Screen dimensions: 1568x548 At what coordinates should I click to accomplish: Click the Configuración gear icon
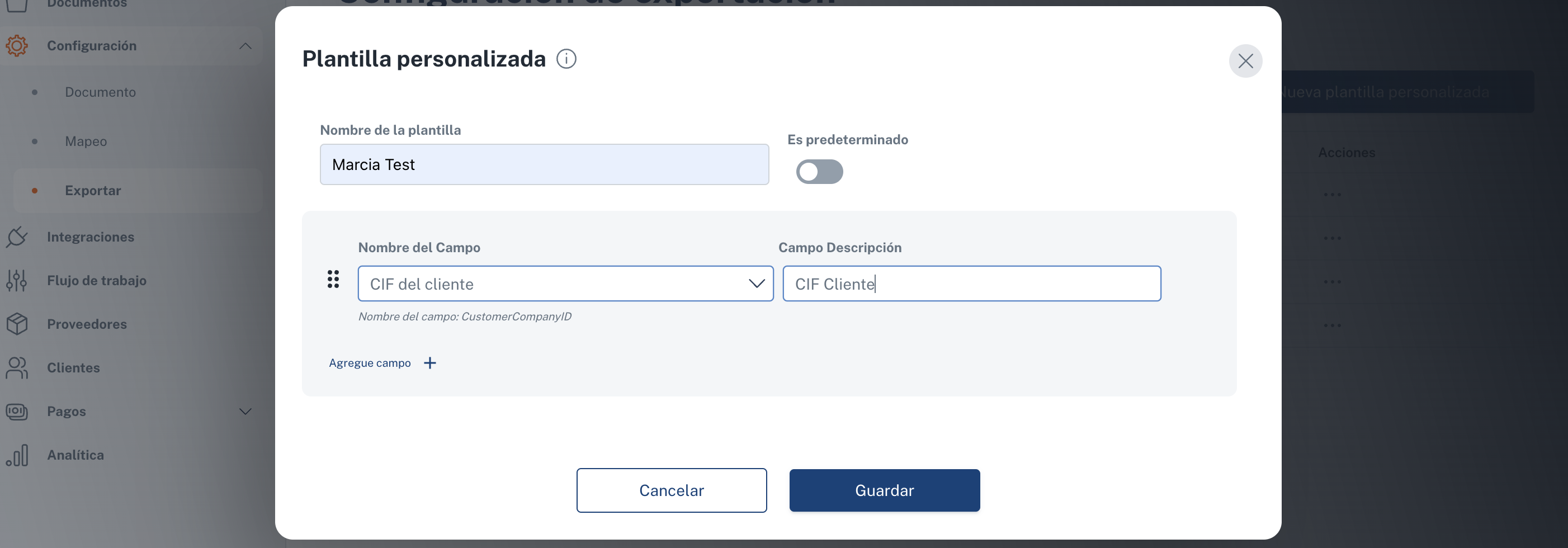point(17,46)
